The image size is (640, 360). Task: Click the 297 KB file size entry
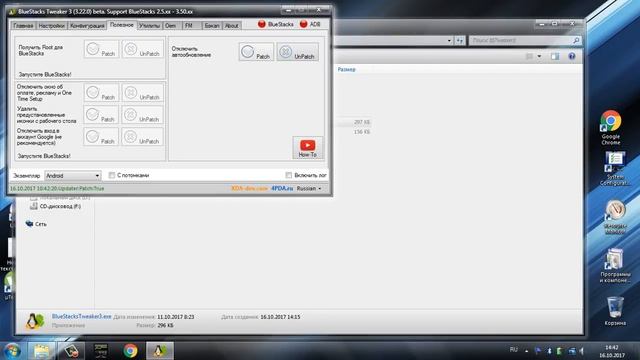(362, 122)
